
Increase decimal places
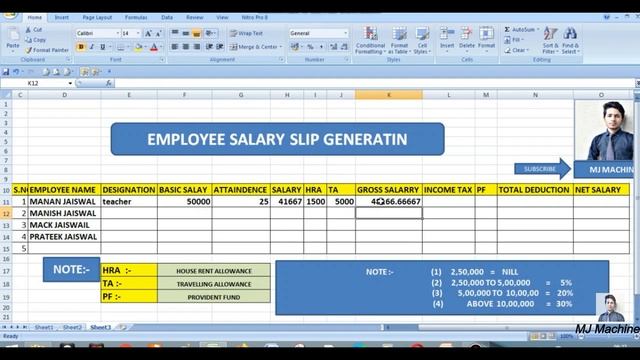coord(333,47)
